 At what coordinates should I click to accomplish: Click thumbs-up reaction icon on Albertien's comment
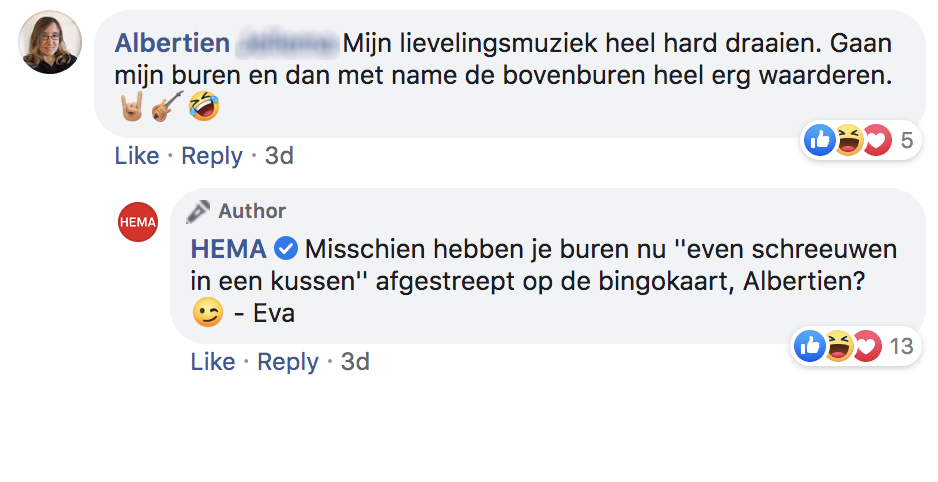tap(820, 141)
